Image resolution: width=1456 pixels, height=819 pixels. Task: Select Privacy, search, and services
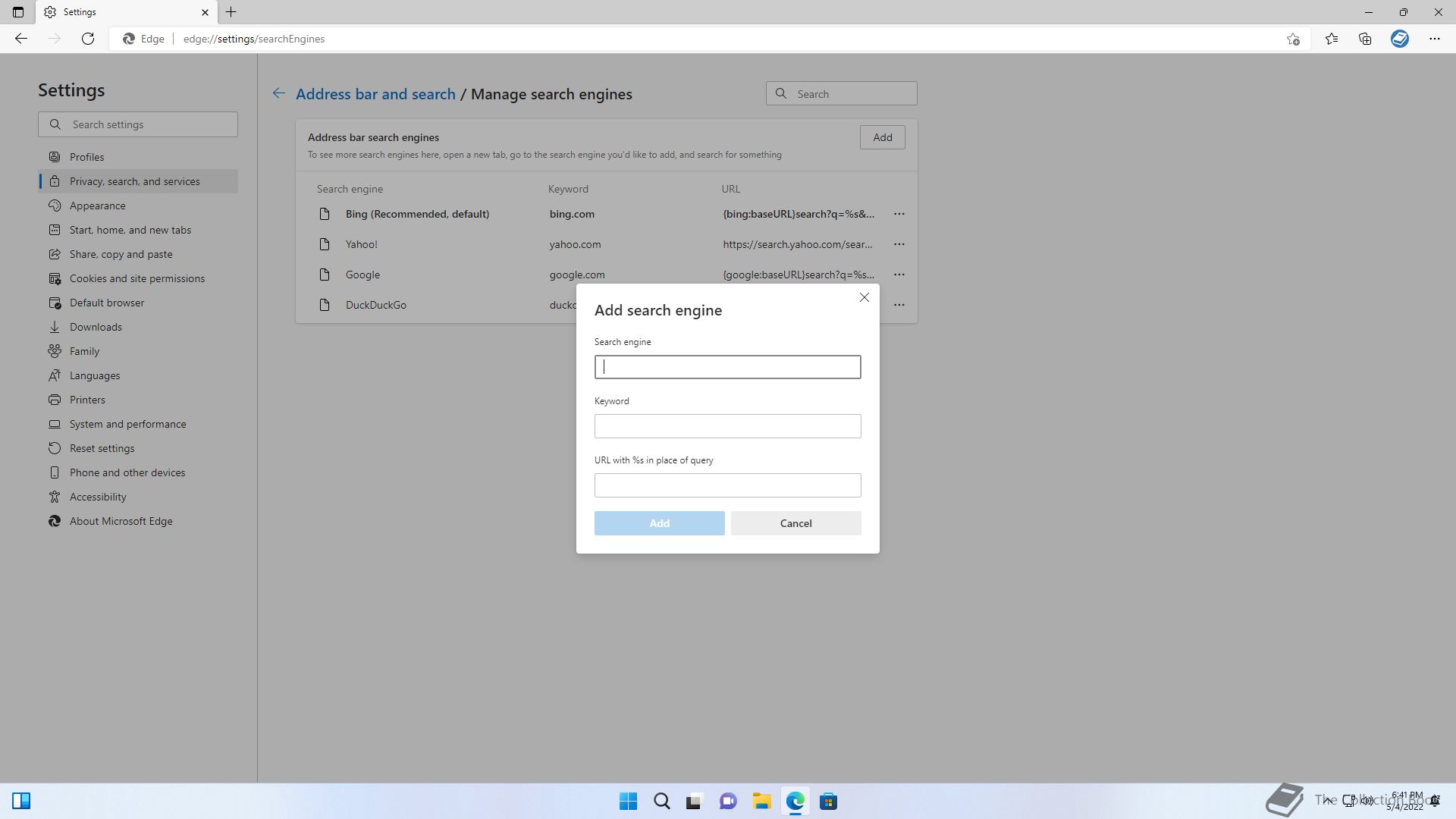[138, 181]
